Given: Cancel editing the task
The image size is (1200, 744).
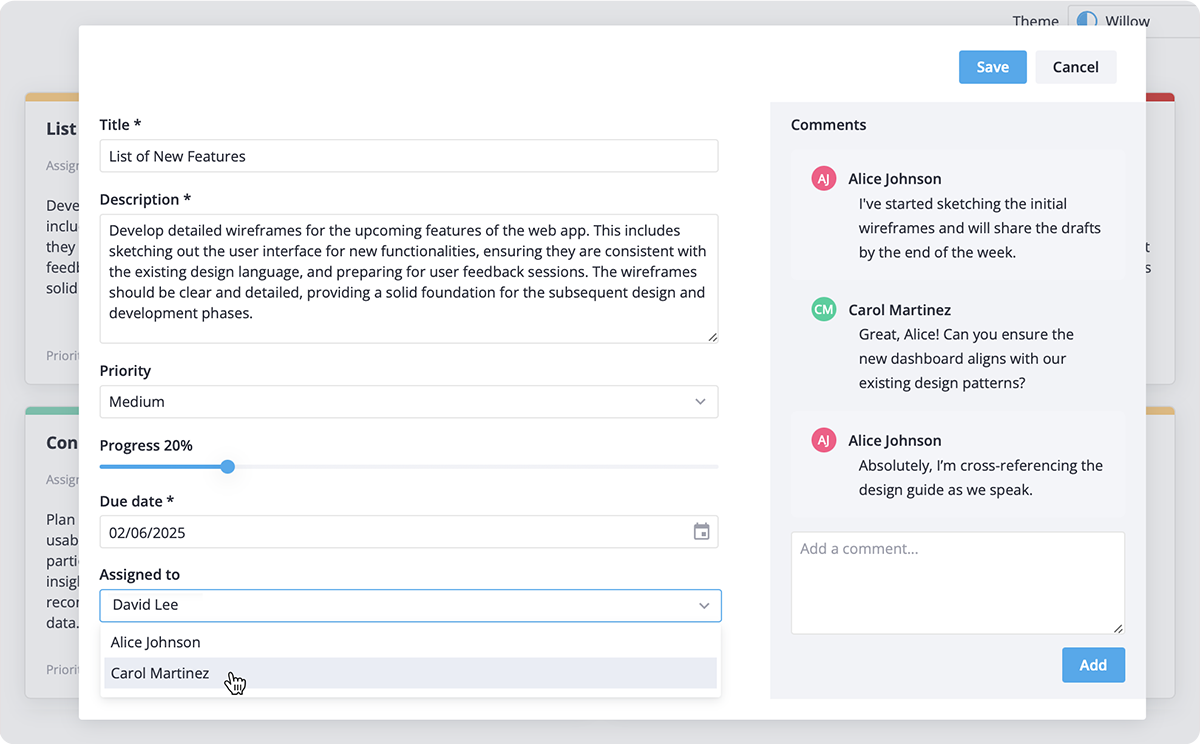Looking at the screenshot, I should pos(1075,66).
